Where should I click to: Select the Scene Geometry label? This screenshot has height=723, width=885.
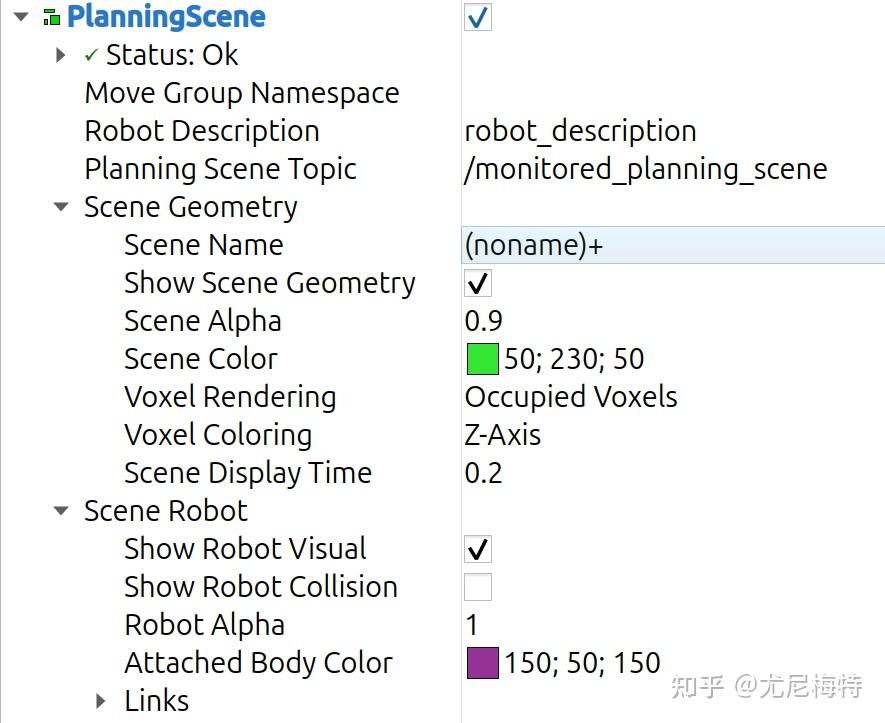[x=191, y=207]
